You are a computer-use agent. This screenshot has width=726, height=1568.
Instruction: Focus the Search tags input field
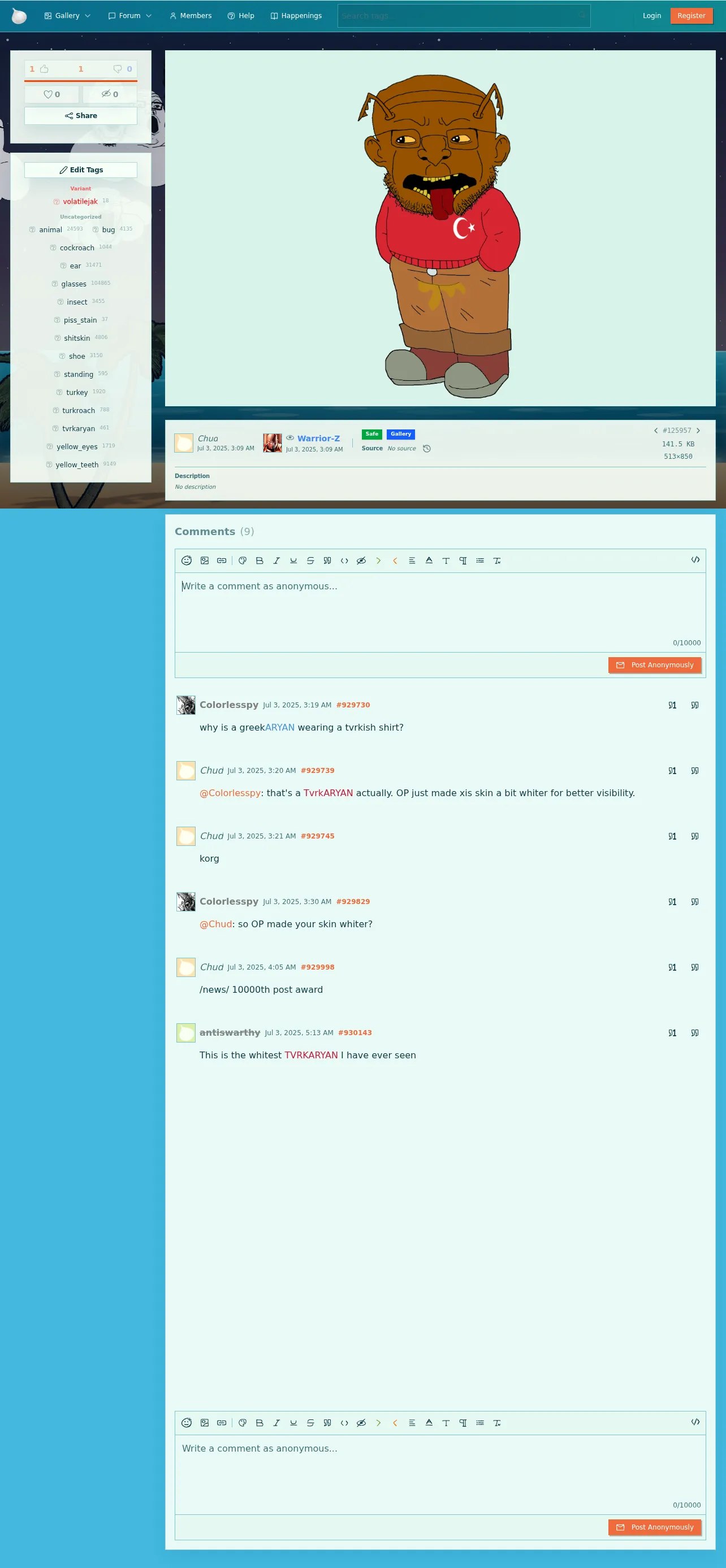(x=464, y=16)
